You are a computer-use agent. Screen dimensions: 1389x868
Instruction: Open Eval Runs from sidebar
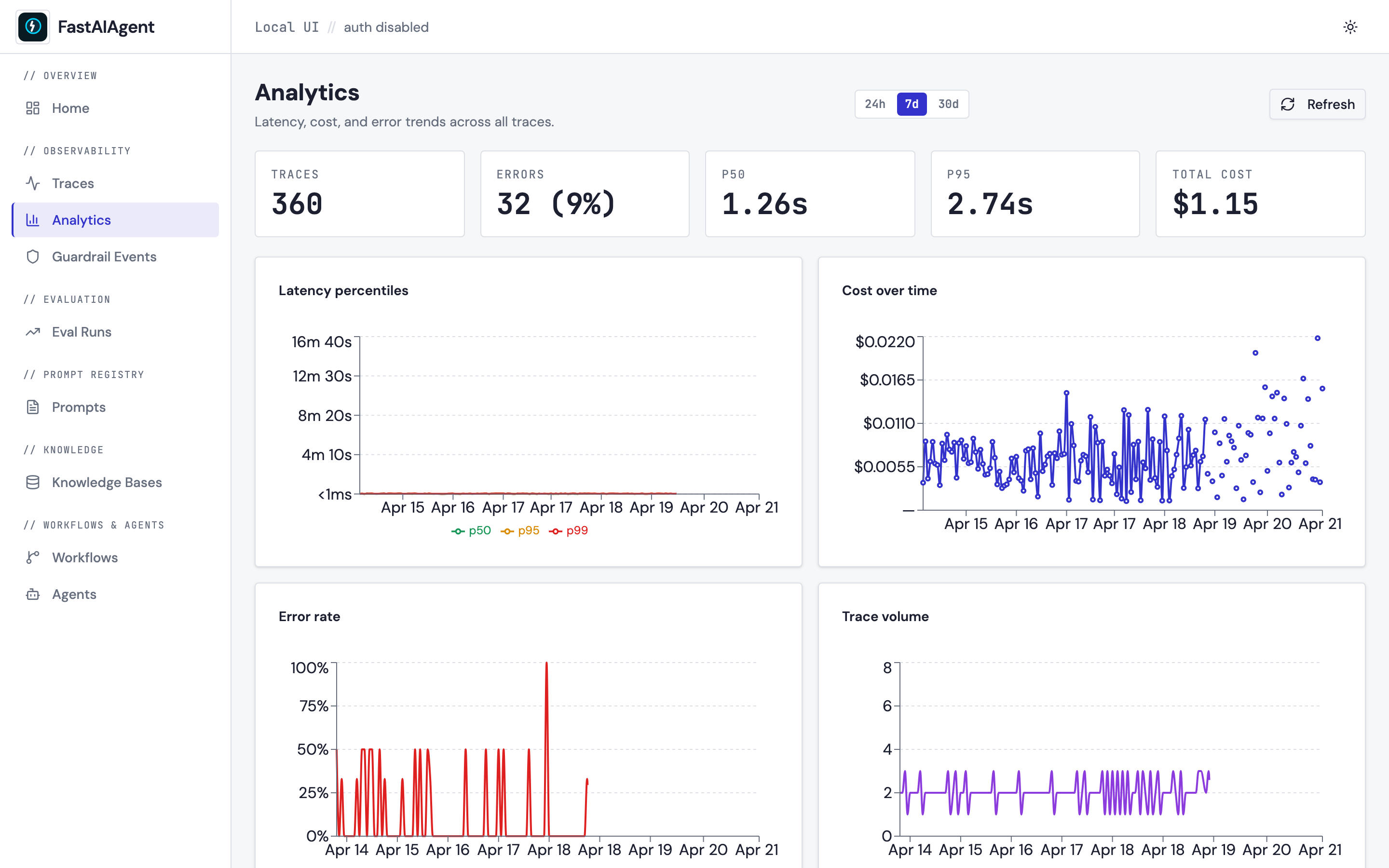click(115, 332)
